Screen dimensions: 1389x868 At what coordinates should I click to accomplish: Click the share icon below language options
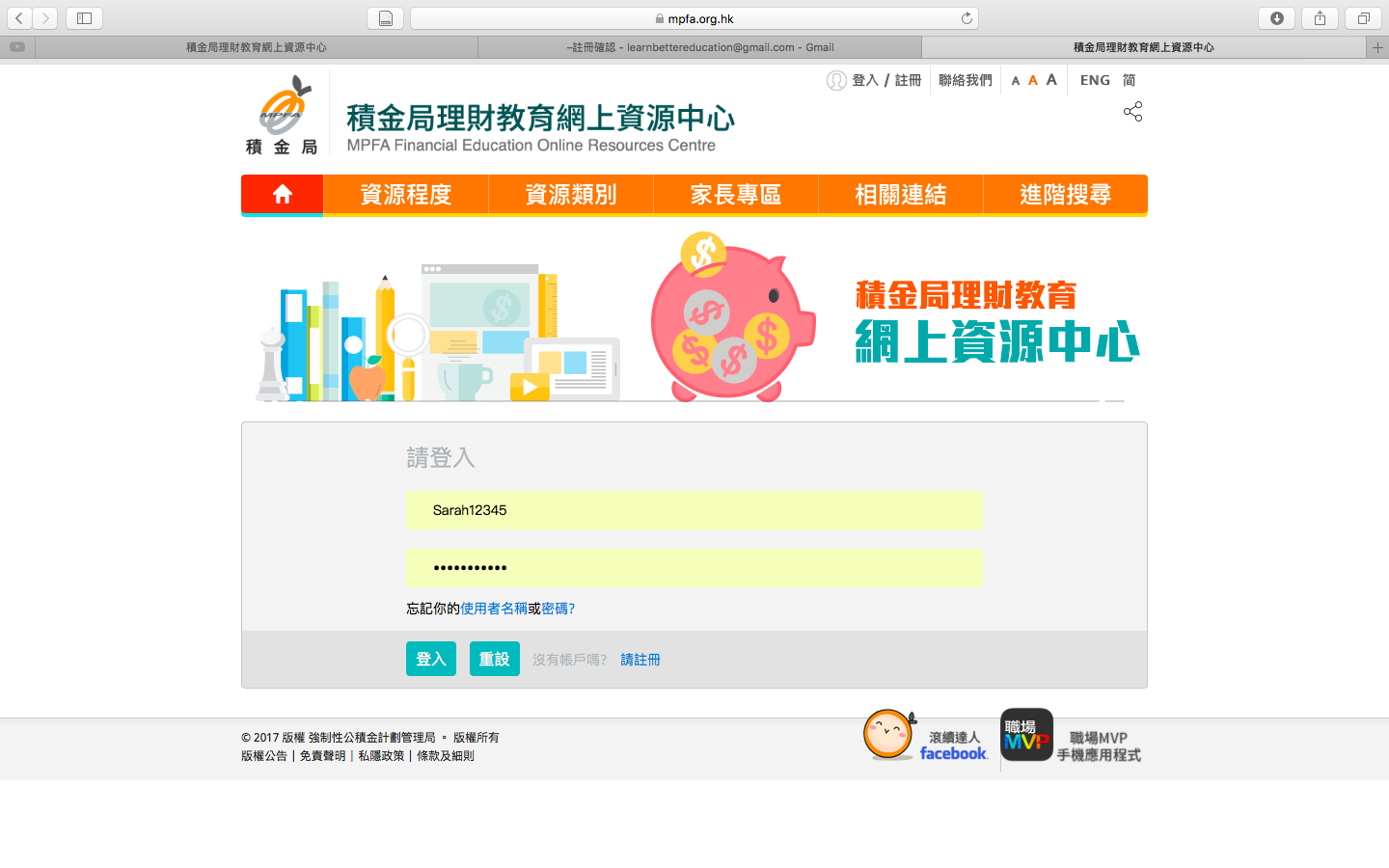tap(1132, 112)
